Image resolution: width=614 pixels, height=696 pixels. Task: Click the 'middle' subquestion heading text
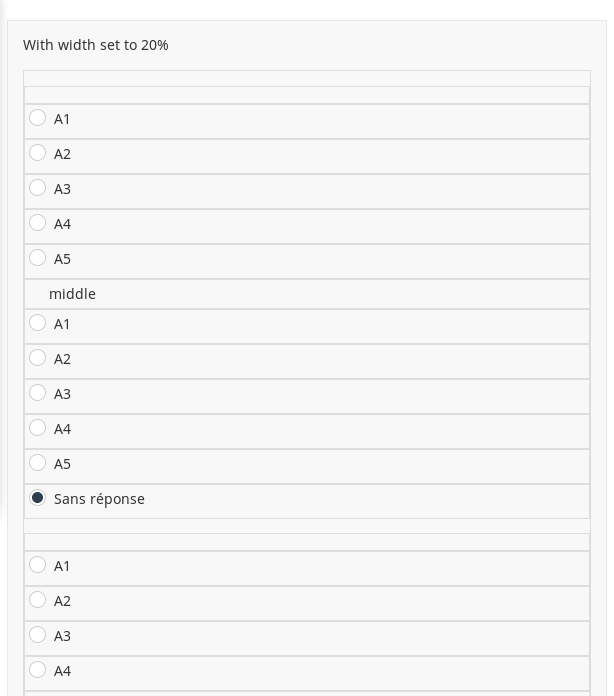click(72, 294)
